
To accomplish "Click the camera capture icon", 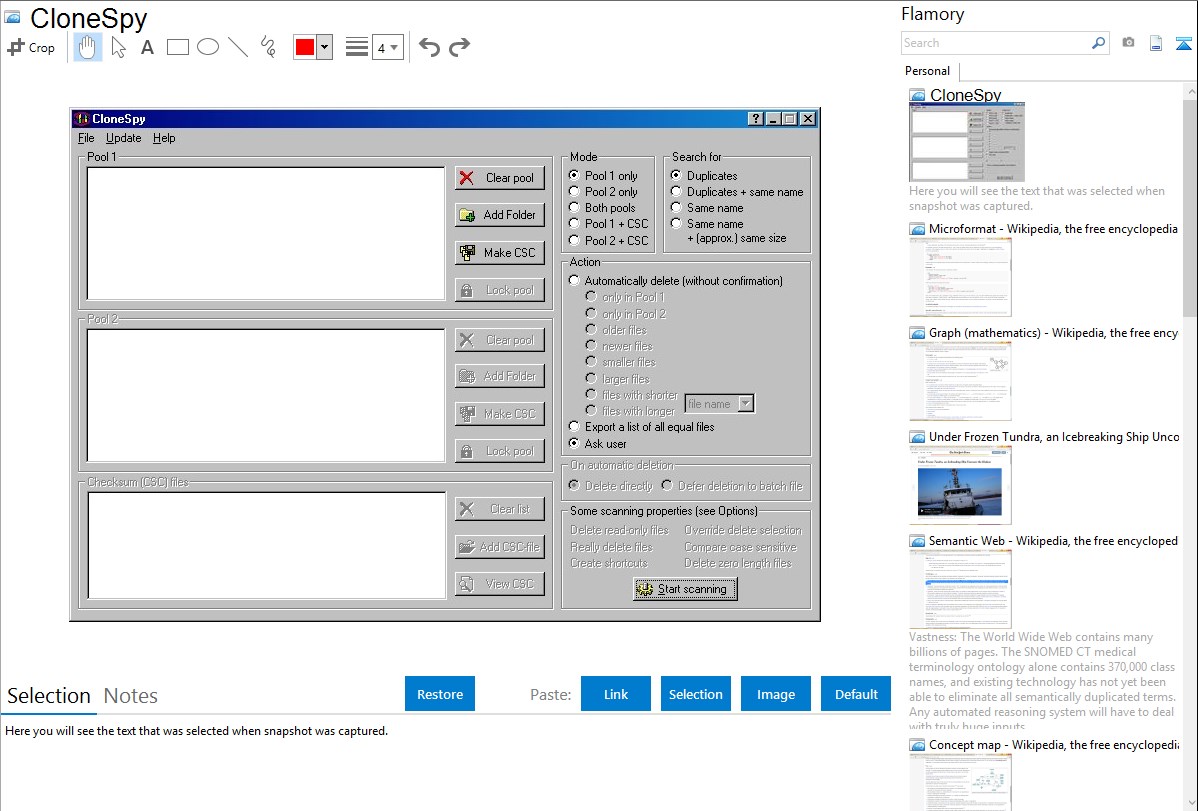I will pos(1128,43).
